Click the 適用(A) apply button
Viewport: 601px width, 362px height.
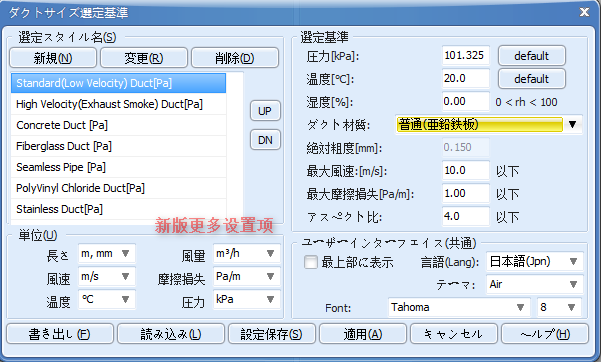click(x=363, y=334)
